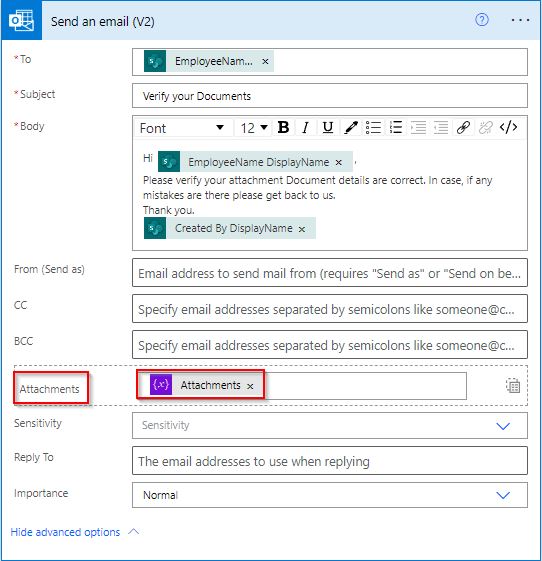The height and width of the screenshot is (561, 542).
Task: Open the text highlight color pen tool
Action: (351, 127)
